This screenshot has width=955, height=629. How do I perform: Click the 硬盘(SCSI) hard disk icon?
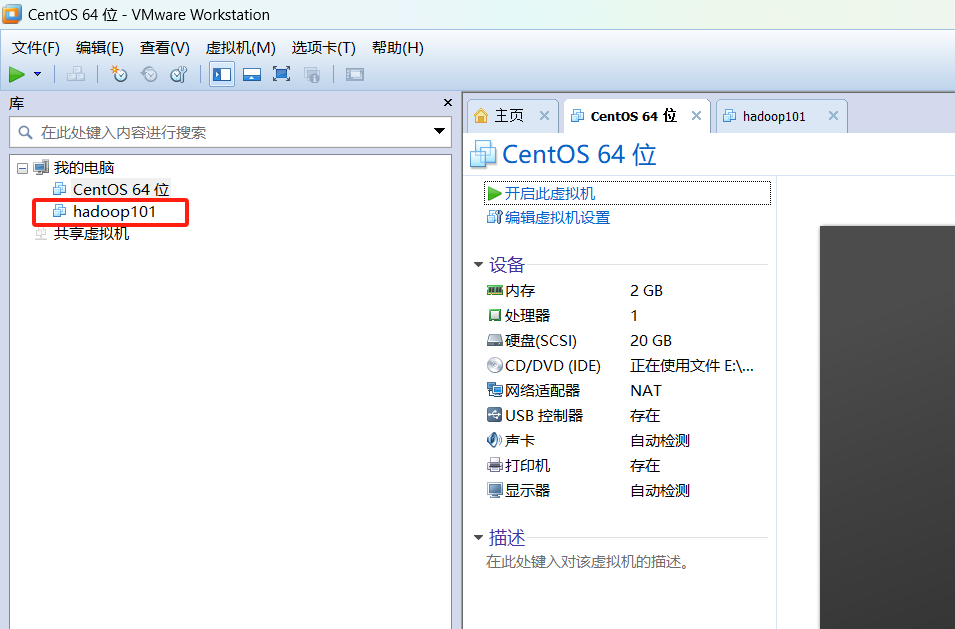tap(495, 340)
